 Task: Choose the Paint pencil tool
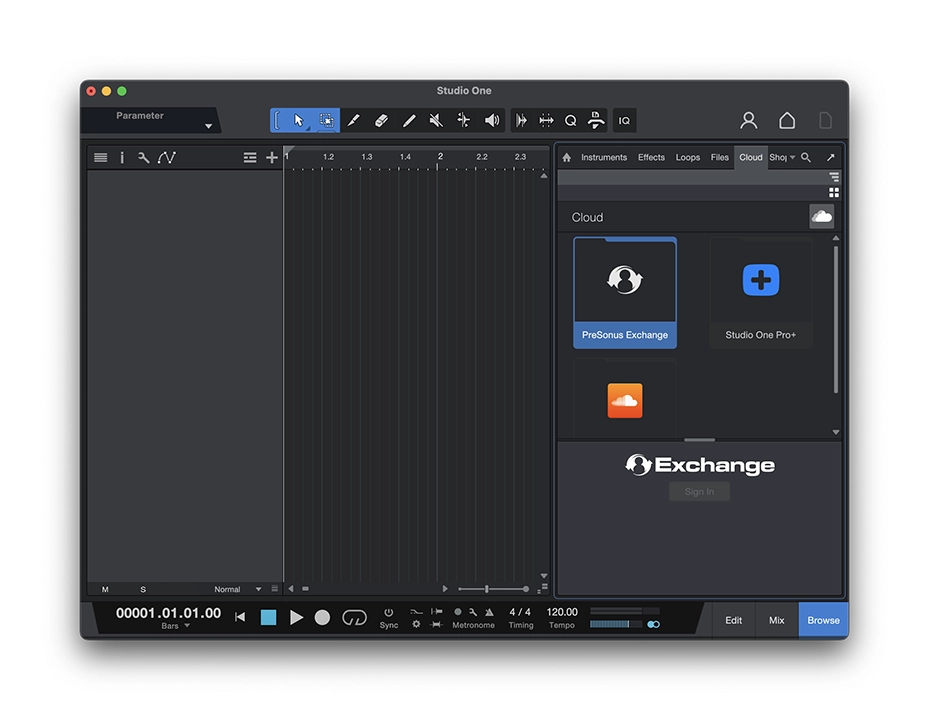coord(409,121)
